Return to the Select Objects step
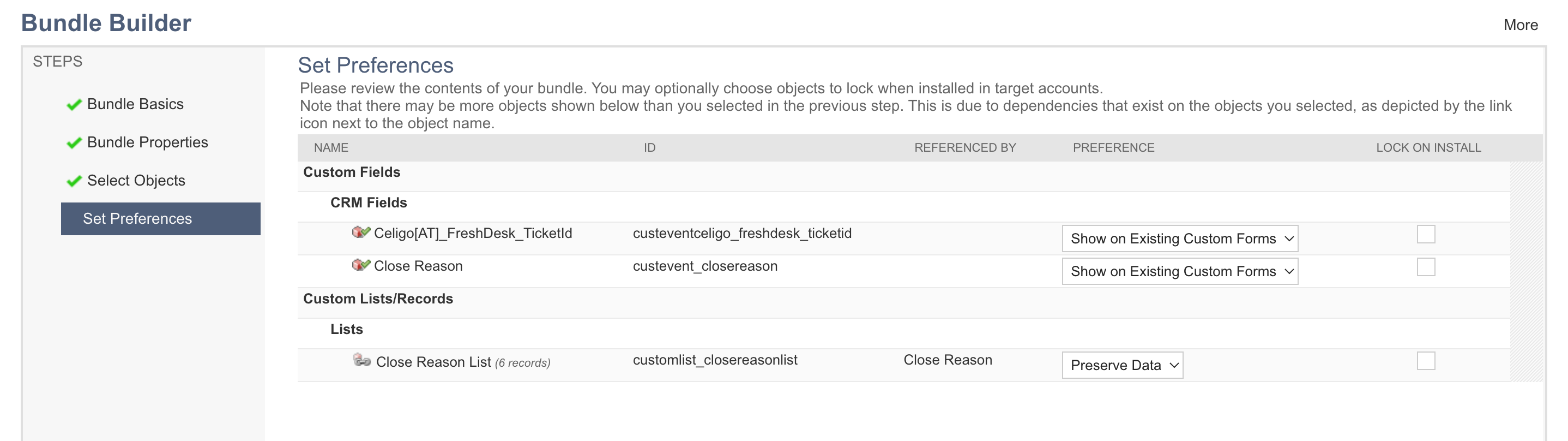 coord(136,181)
